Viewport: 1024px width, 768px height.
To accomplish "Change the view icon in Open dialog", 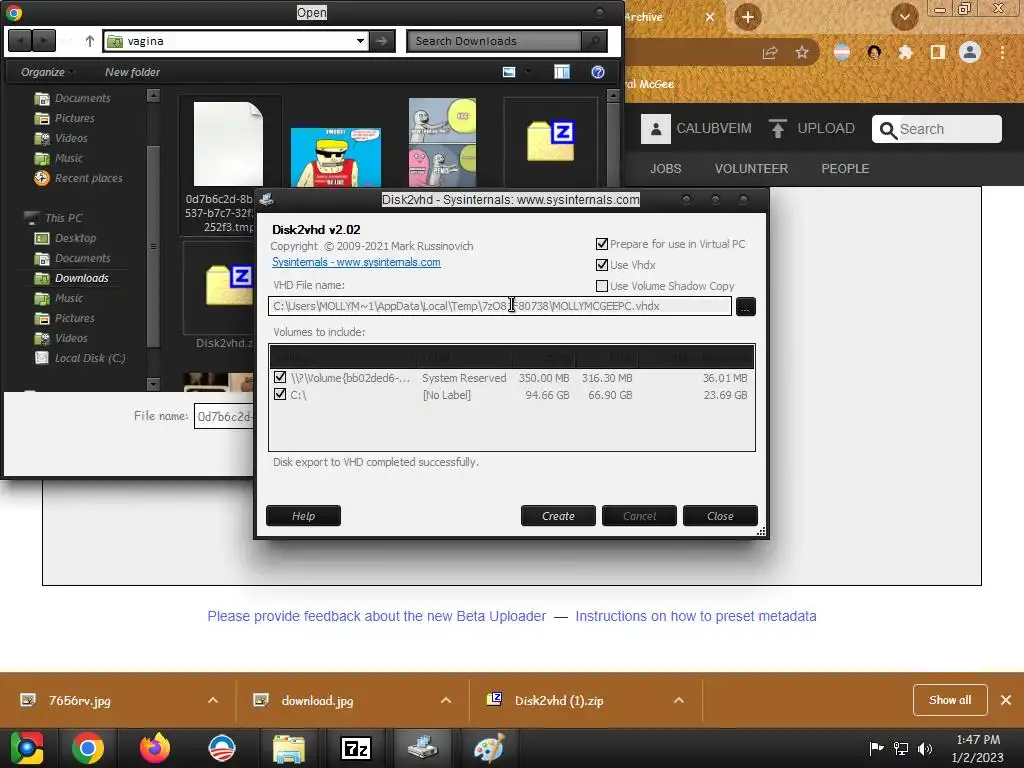I will click(x=509, y=72).
